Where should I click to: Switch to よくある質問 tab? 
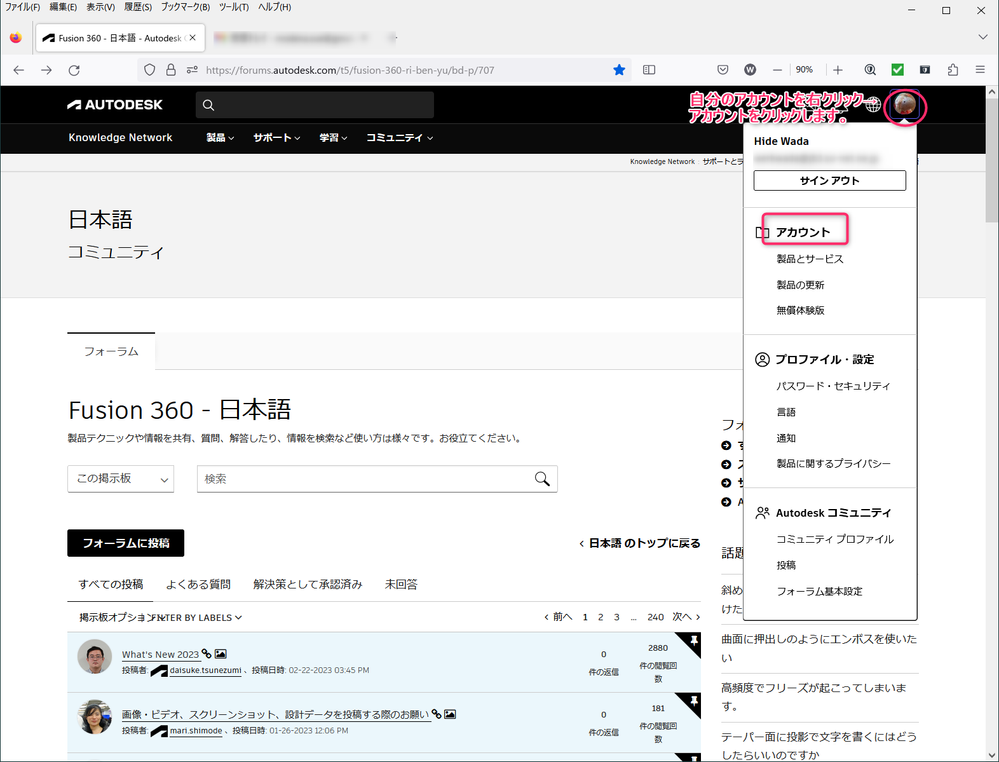click(198, 584)
